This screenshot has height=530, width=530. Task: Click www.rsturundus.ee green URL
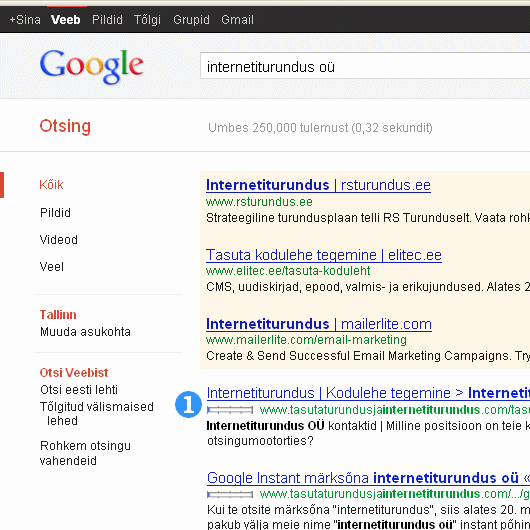click(x=259, y=202)
